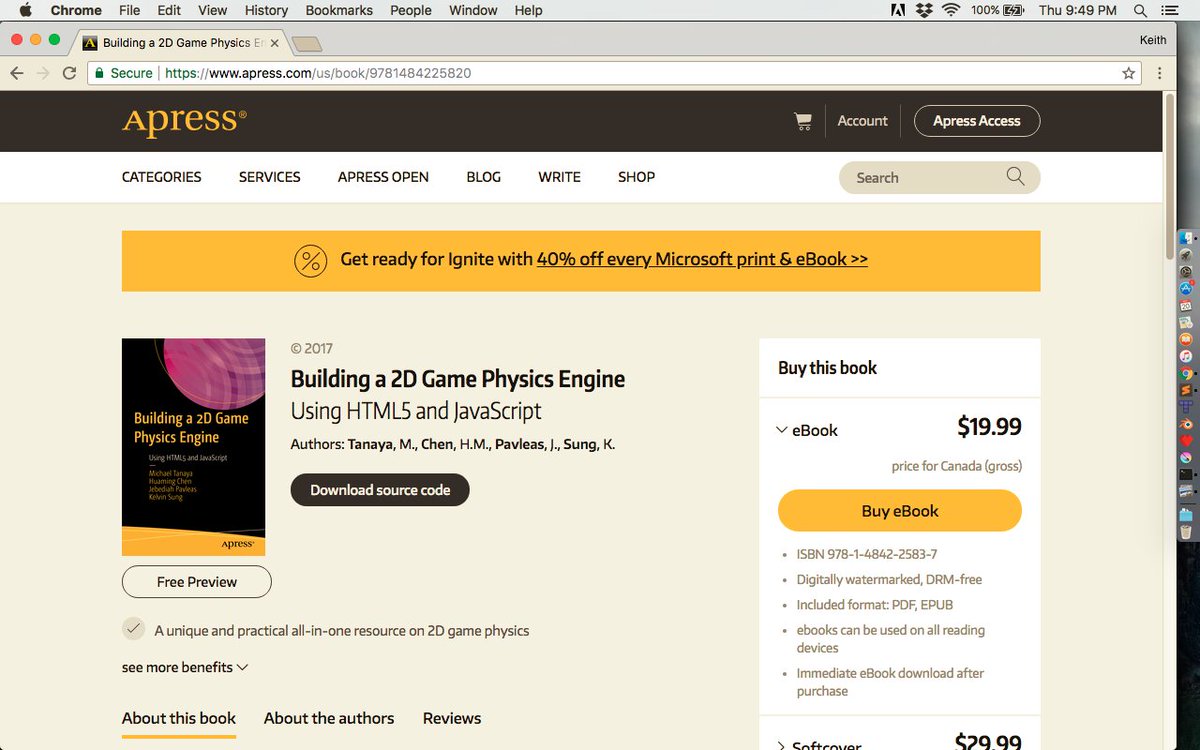Go to APRESS OPEN
The width and height of the screenshot is (1200, 750).
click(x=383, y=177)
